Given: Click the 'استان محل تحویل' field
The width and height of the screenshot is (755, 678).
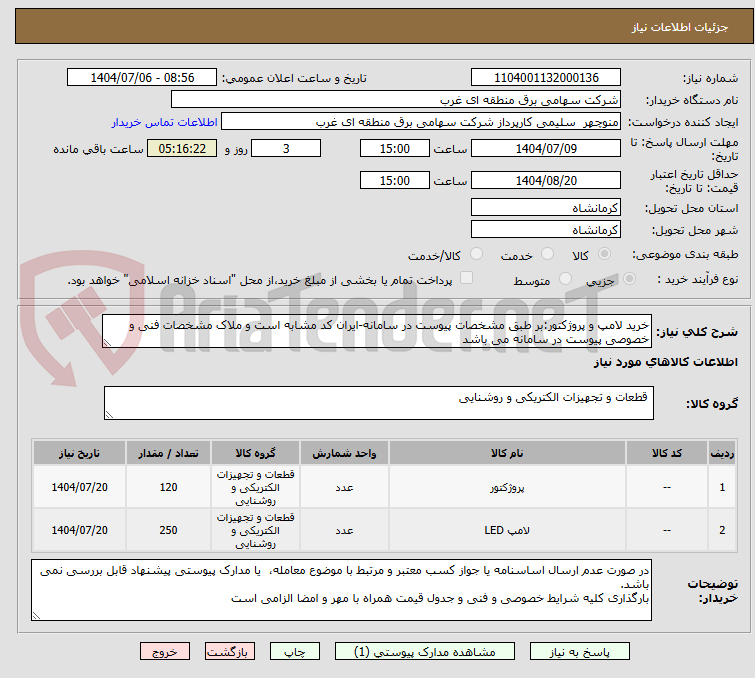Looking at the screenshot, I should tap(546, 208).
